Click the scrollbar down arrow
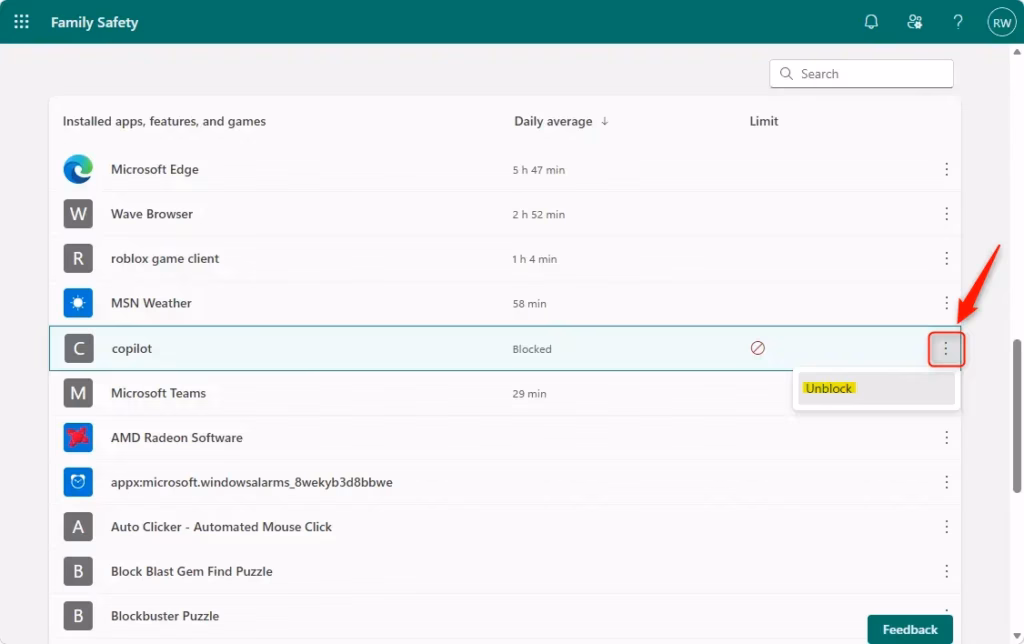This screenshot has width=1024, height=644. pyautogui.click(x=1017, y=636)
